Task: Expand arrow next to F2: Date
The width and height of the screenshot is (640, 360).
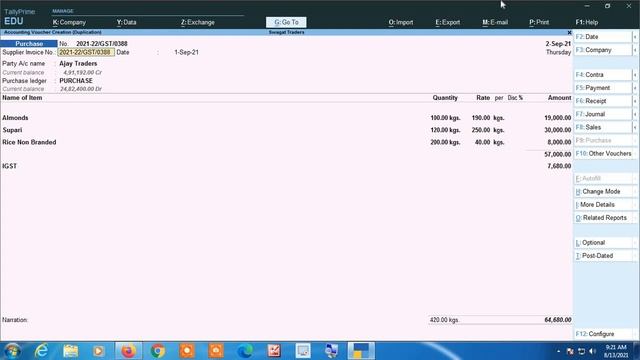Action: (x=635, y=37)
